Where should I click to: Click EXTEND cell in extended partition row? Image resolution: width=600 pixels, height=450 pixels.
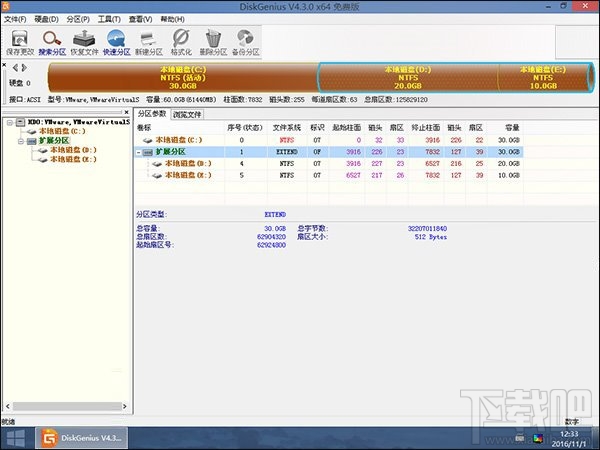click(287, 152)
